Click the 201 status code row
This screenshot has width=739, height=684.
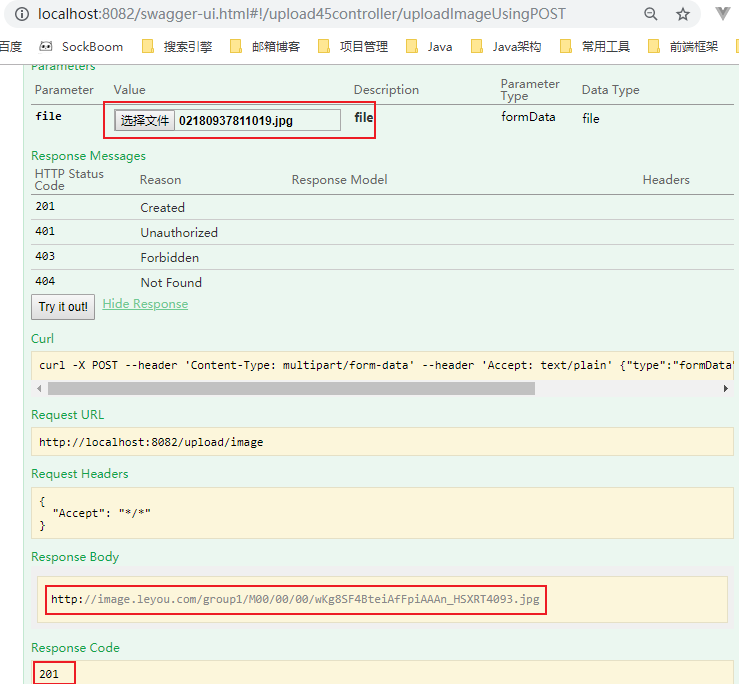coord(382,207)
